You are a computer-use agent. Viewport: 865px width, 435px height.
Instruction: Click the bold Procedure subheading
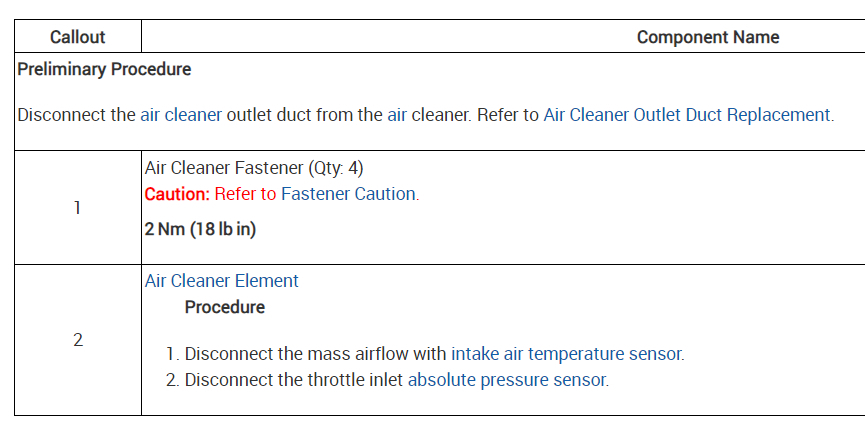point(225,307)
